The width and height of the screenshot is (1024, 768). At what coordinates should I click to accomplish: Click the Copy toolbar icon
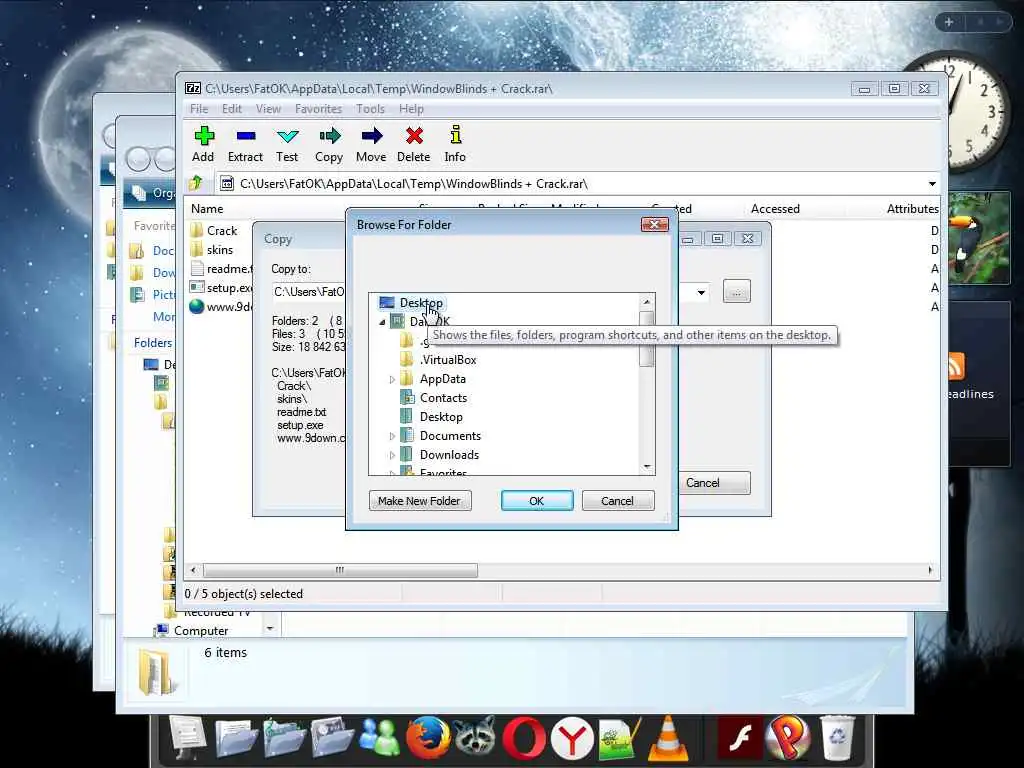click(x=328, y=144)
